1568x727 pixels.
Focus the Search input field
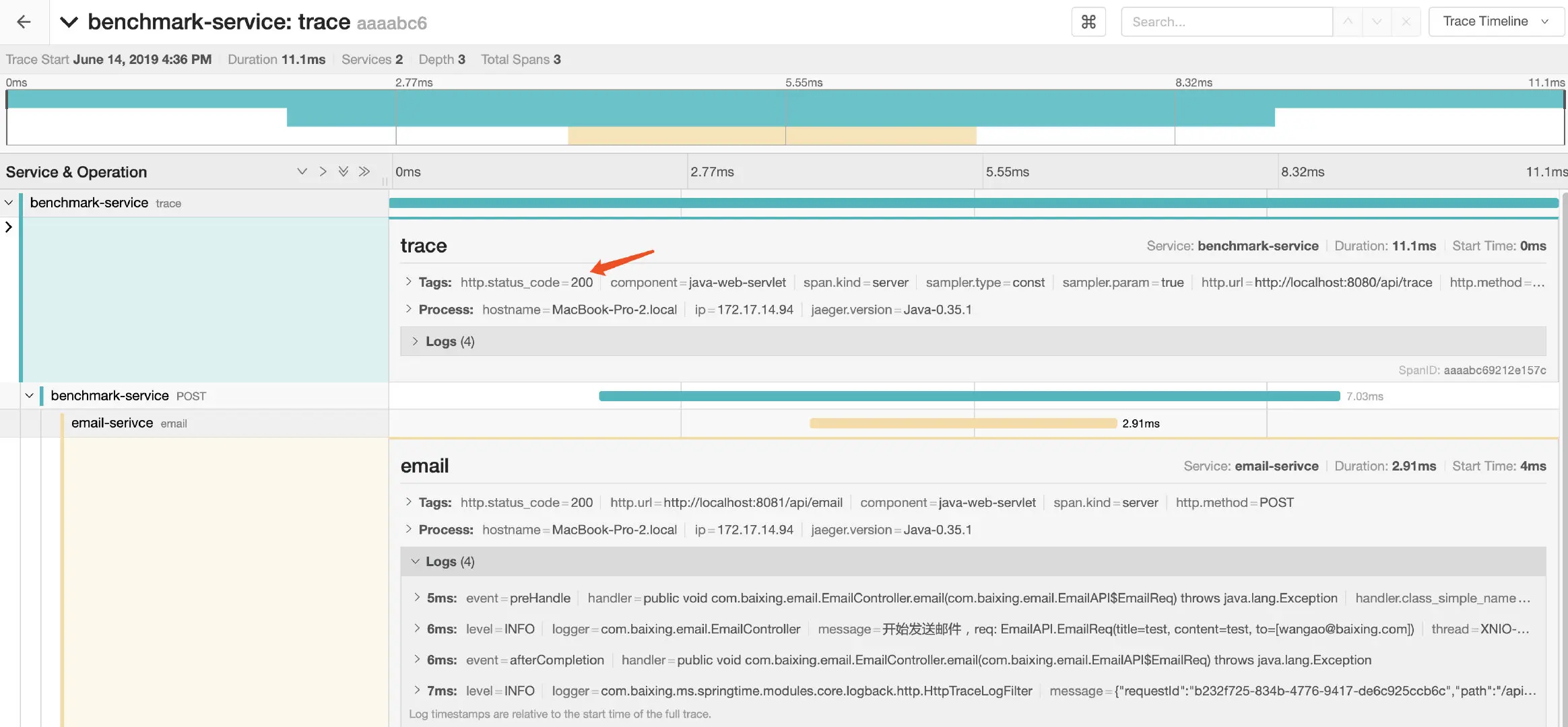1226,22
